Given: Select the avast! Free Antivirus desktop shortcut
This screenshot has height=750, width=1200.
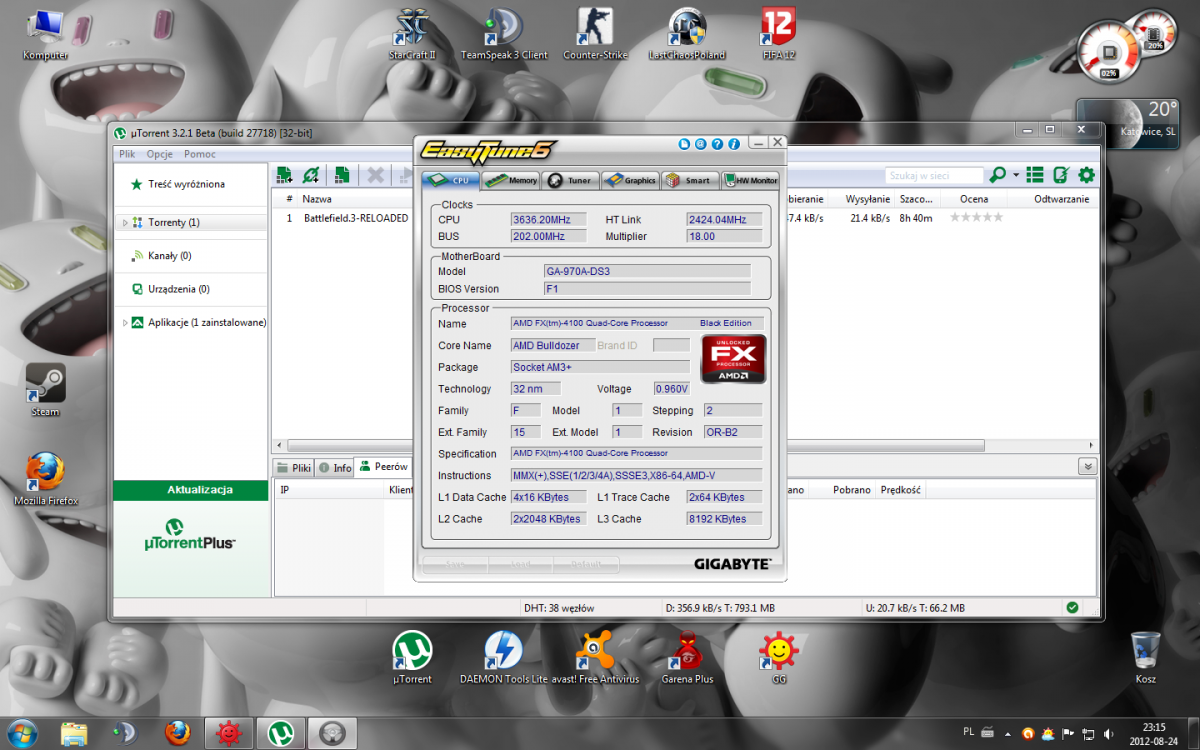Looking at the screenshot, I should 594,657.
